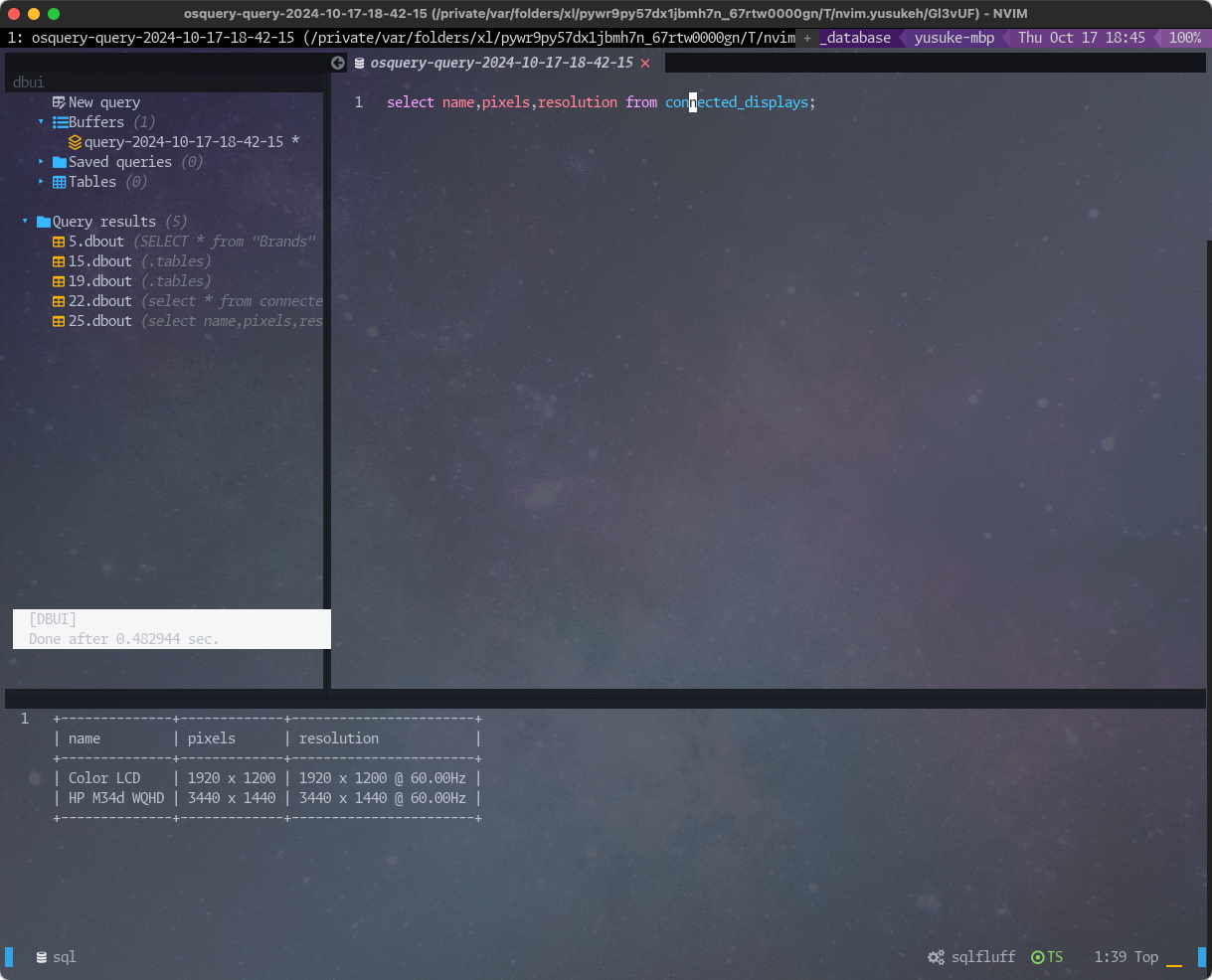Click the Tables grid icon
The width and height of the screenshot is (1212, 980).
coord(60,182)
